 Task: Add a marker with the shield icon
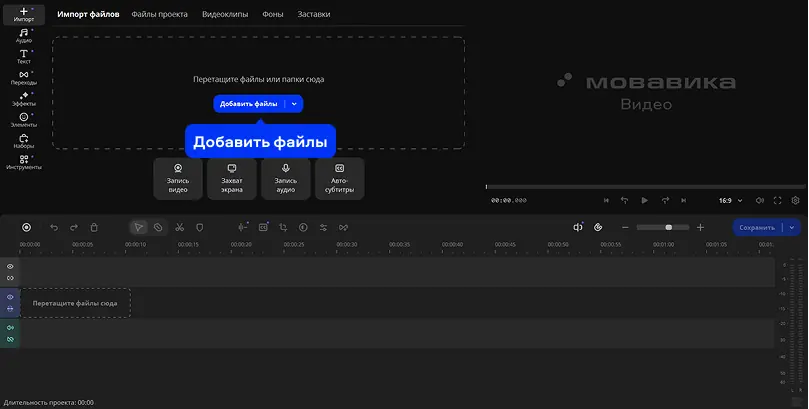(x=200, y=227)
